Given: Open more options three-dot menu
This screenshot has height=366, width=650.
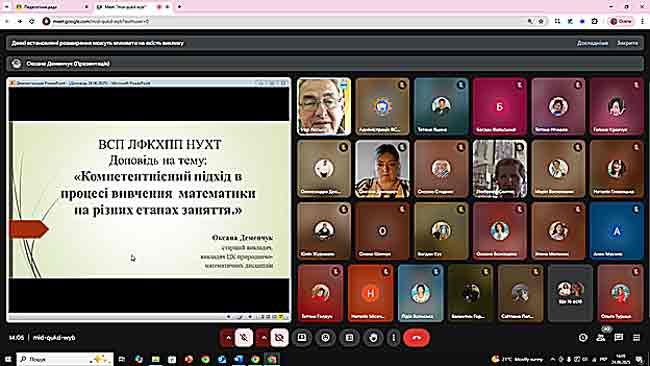Looking at the screenshot, I should [x=393, y=338].
